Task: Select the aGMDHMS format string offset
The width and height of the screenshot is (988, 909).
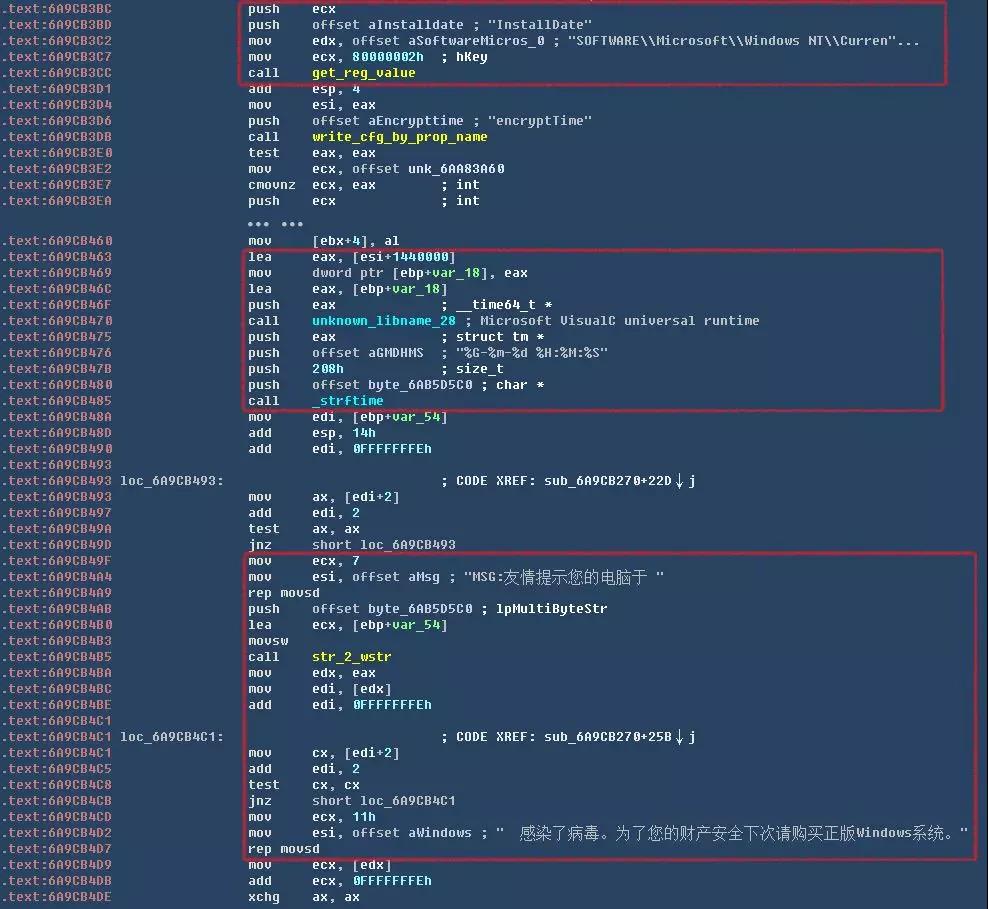Action: click(396, 353)
